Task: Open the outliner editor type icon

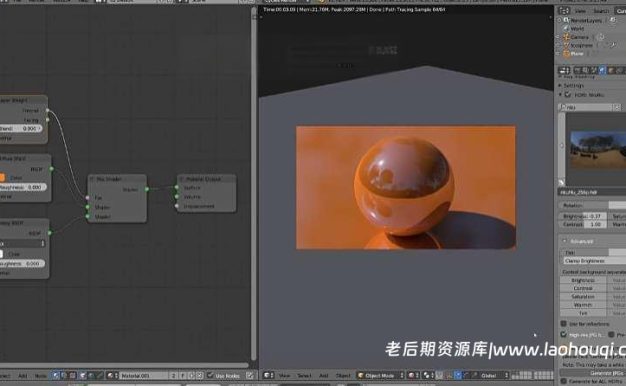Action: tap(564, 11)
